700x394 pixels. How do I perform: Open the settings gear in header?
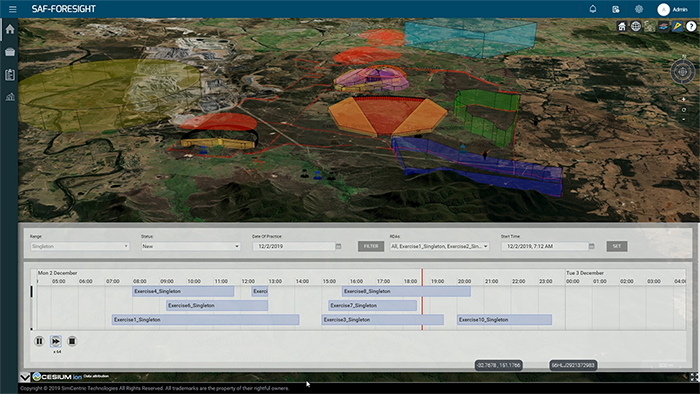[639, 9]
